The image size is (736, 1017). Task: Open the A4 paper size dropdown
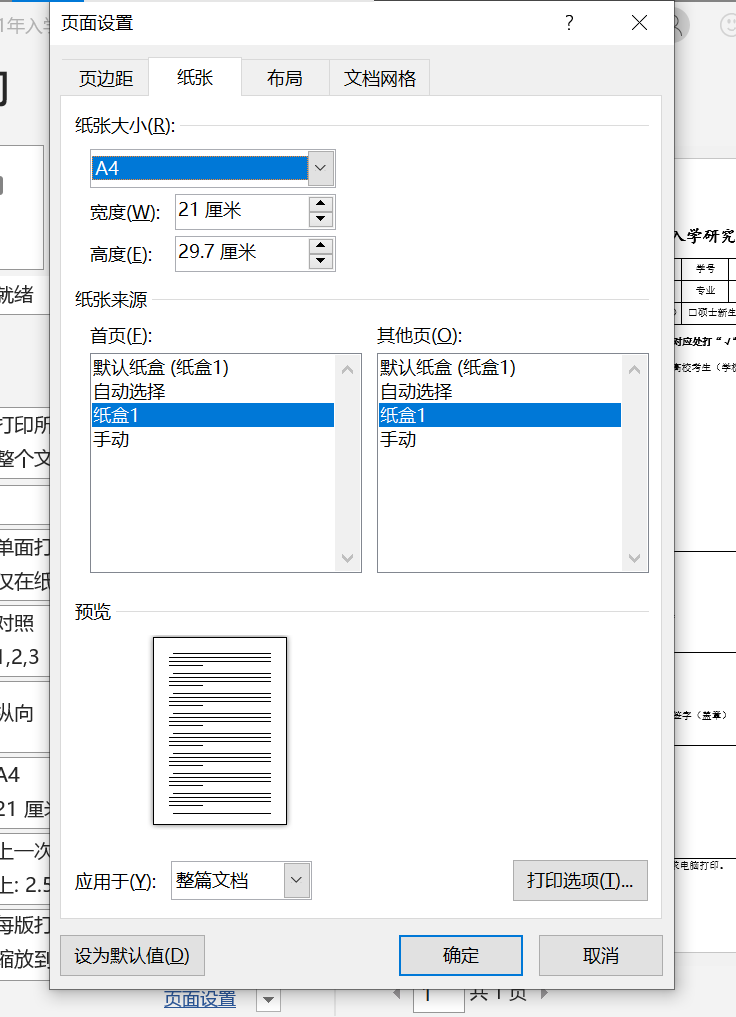(321, 168)
